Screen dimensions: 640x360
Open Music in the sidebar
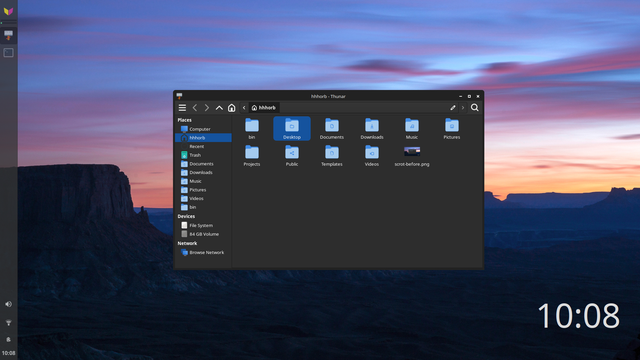203,181
